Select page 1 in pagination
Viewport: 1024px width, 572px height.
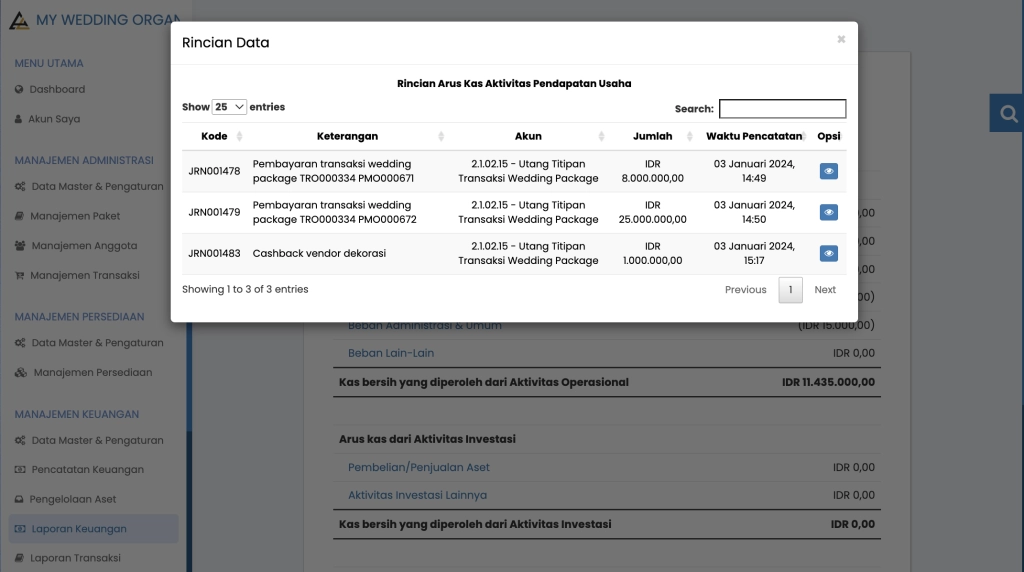coord(790,290)
